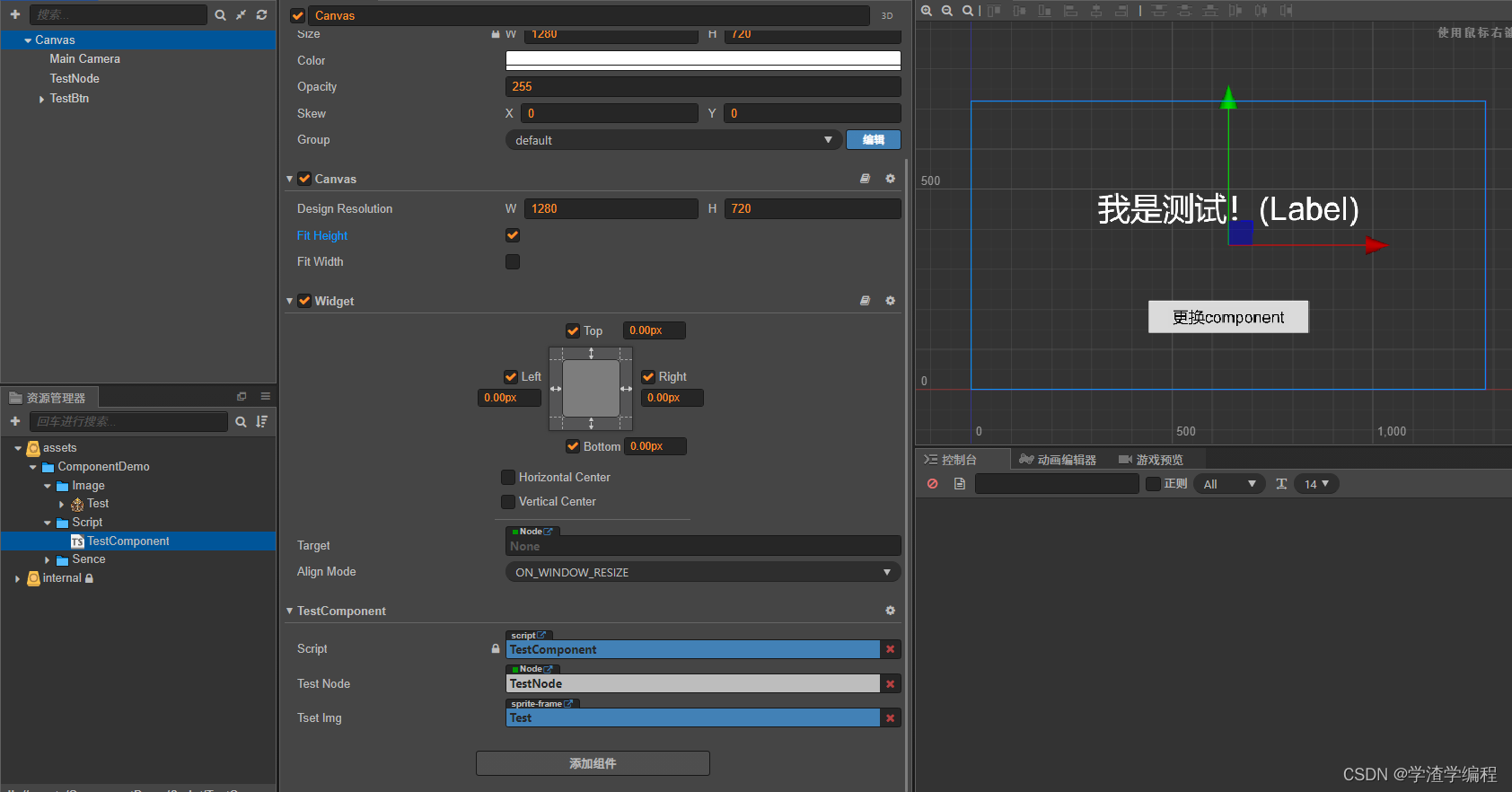Toggle console regex (正则) checkbox
1512x792 pixels.
point(1154,484)
